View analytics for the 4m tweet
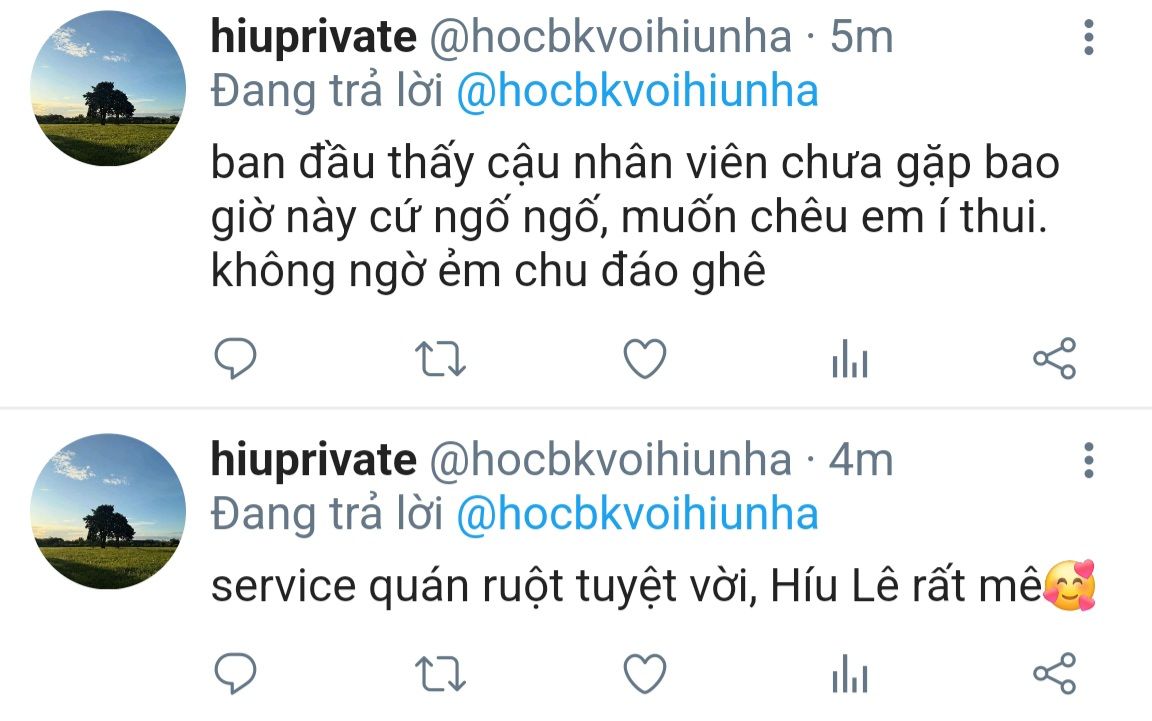This screenshot has height=721, width=1152. (x=850, y=673)
